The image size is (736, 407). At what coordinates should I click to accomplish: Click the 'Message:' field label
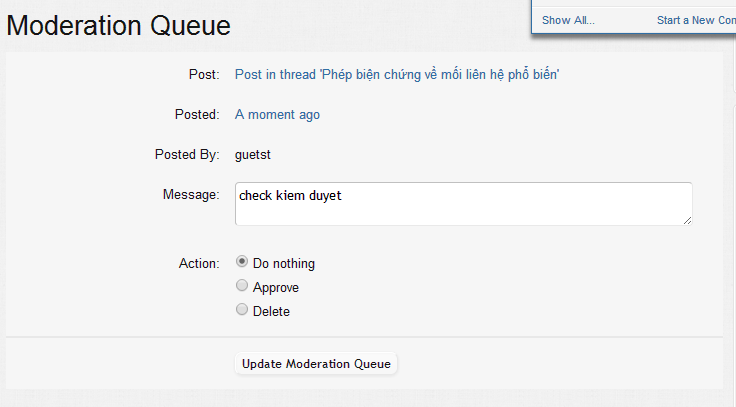pyautogui.click(x=190, y=194)
